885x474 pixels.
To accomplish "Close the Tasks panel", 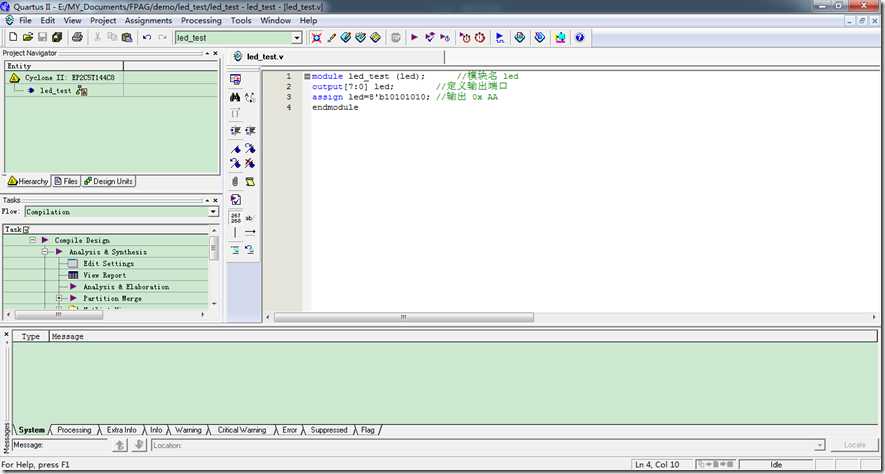I will pos(216,200).
